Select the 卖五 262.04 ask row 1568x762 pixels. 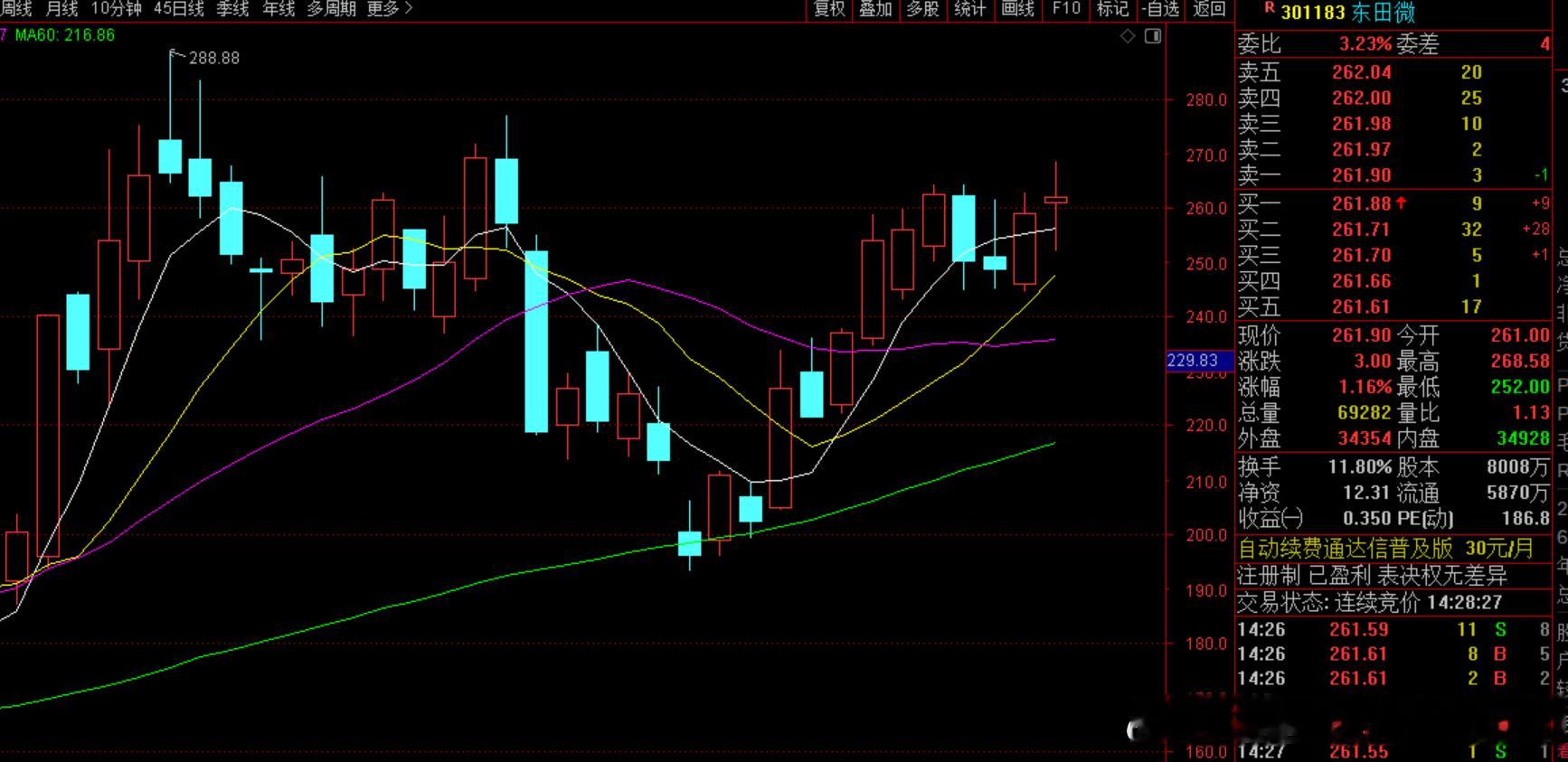pos(1393,72)
